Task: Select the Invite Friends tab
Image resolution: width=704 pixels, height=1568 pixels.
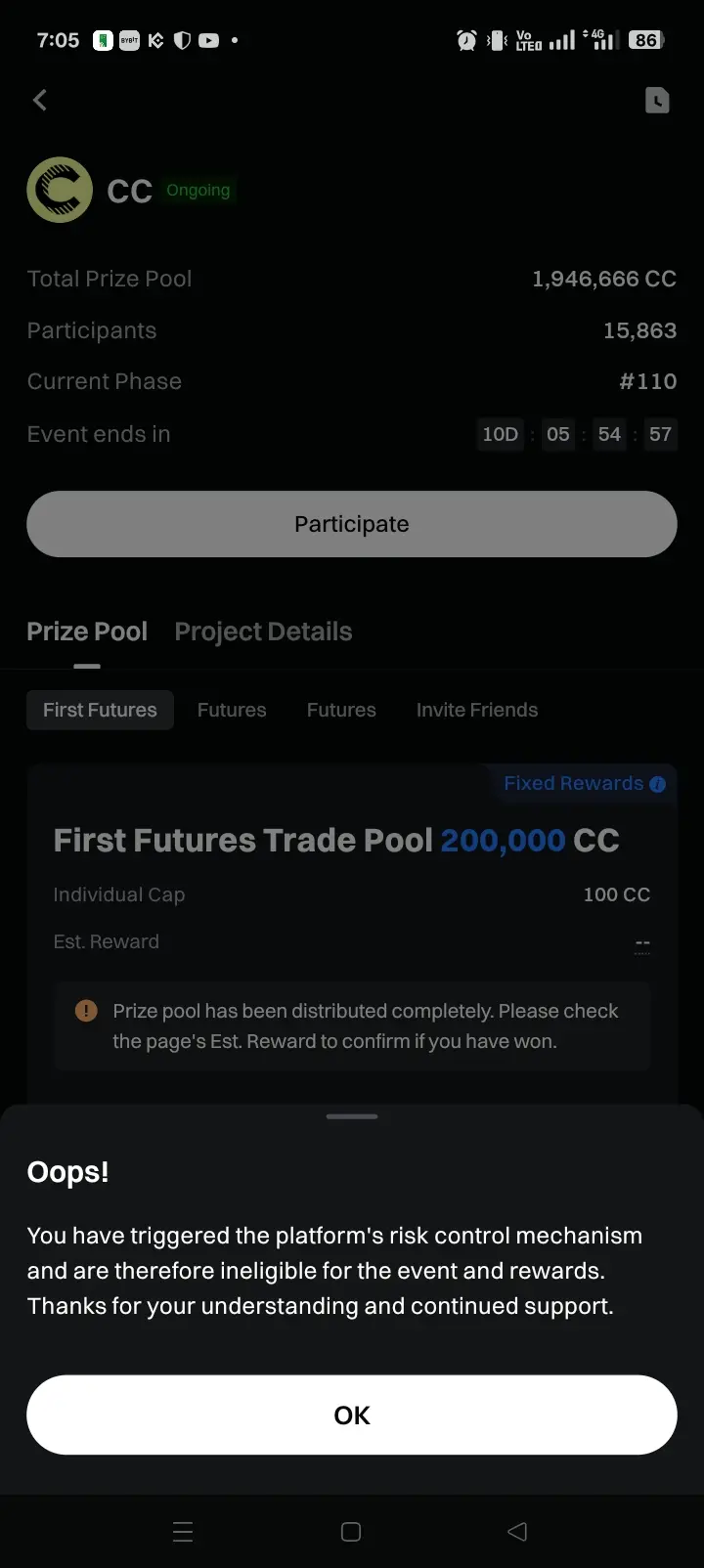Action: [477, 710]
